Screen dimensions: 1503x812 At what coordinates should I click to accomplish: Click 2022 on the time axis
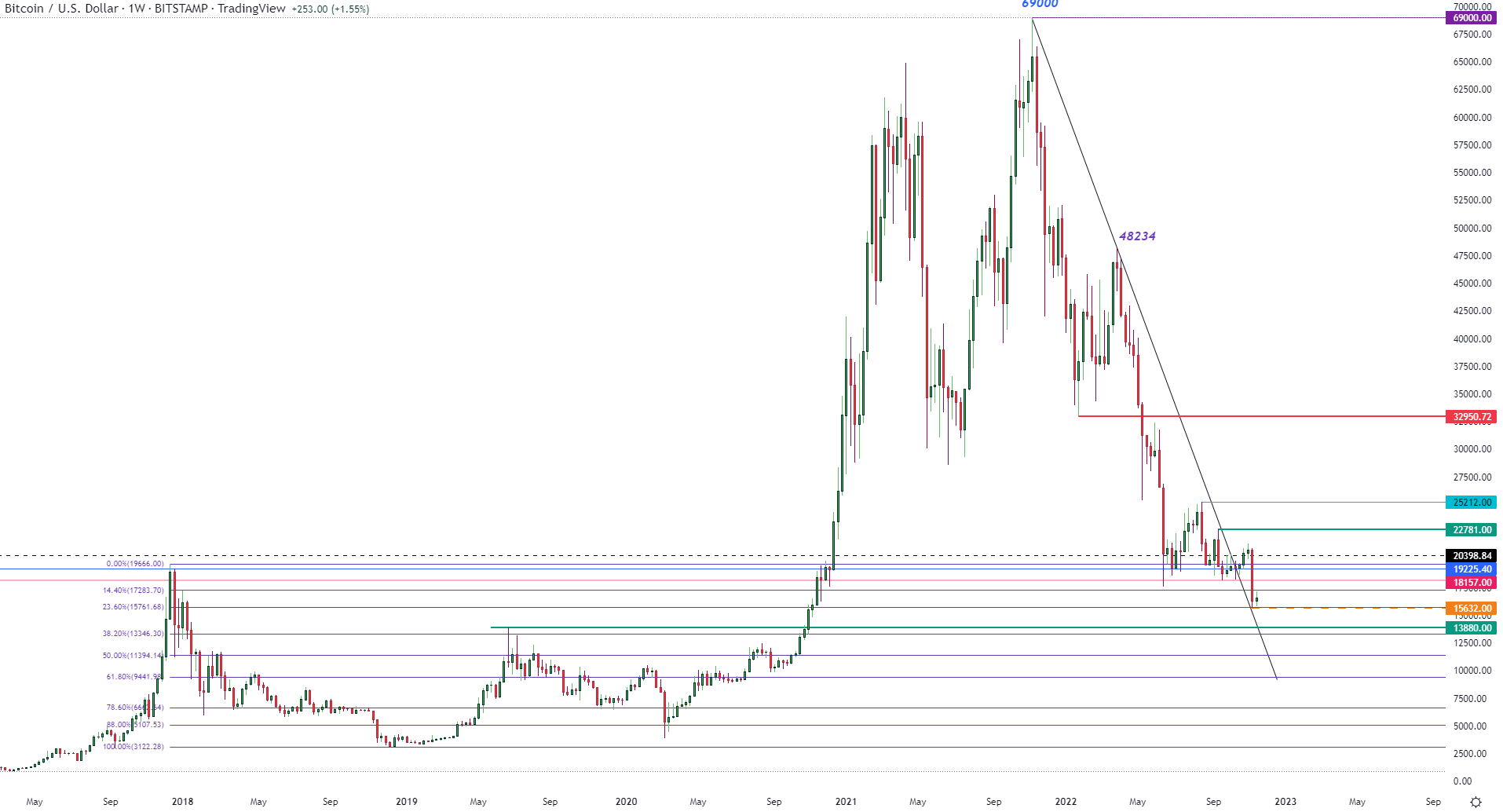tap(1066, 802)
